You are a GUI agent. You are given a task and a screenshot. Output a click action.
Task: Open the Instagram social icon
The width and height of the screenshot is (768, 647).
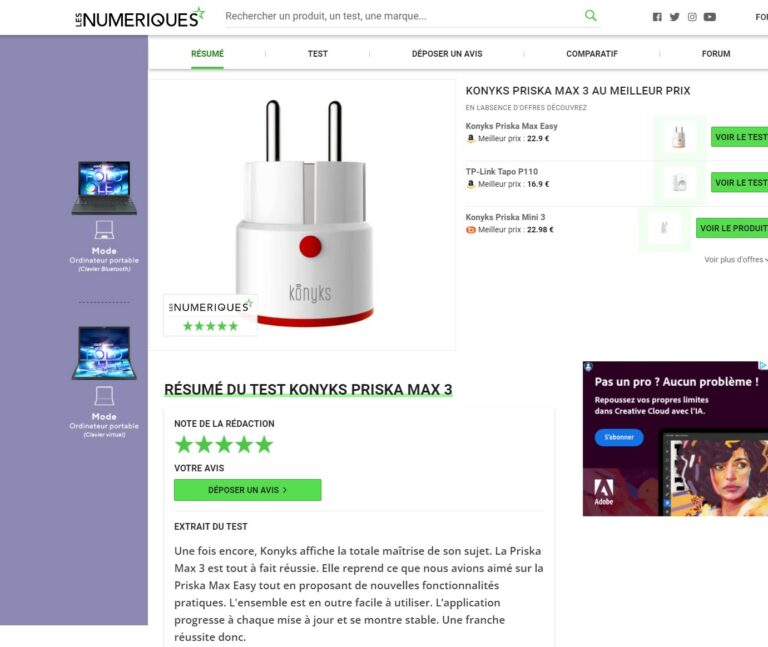coord(692,17)
